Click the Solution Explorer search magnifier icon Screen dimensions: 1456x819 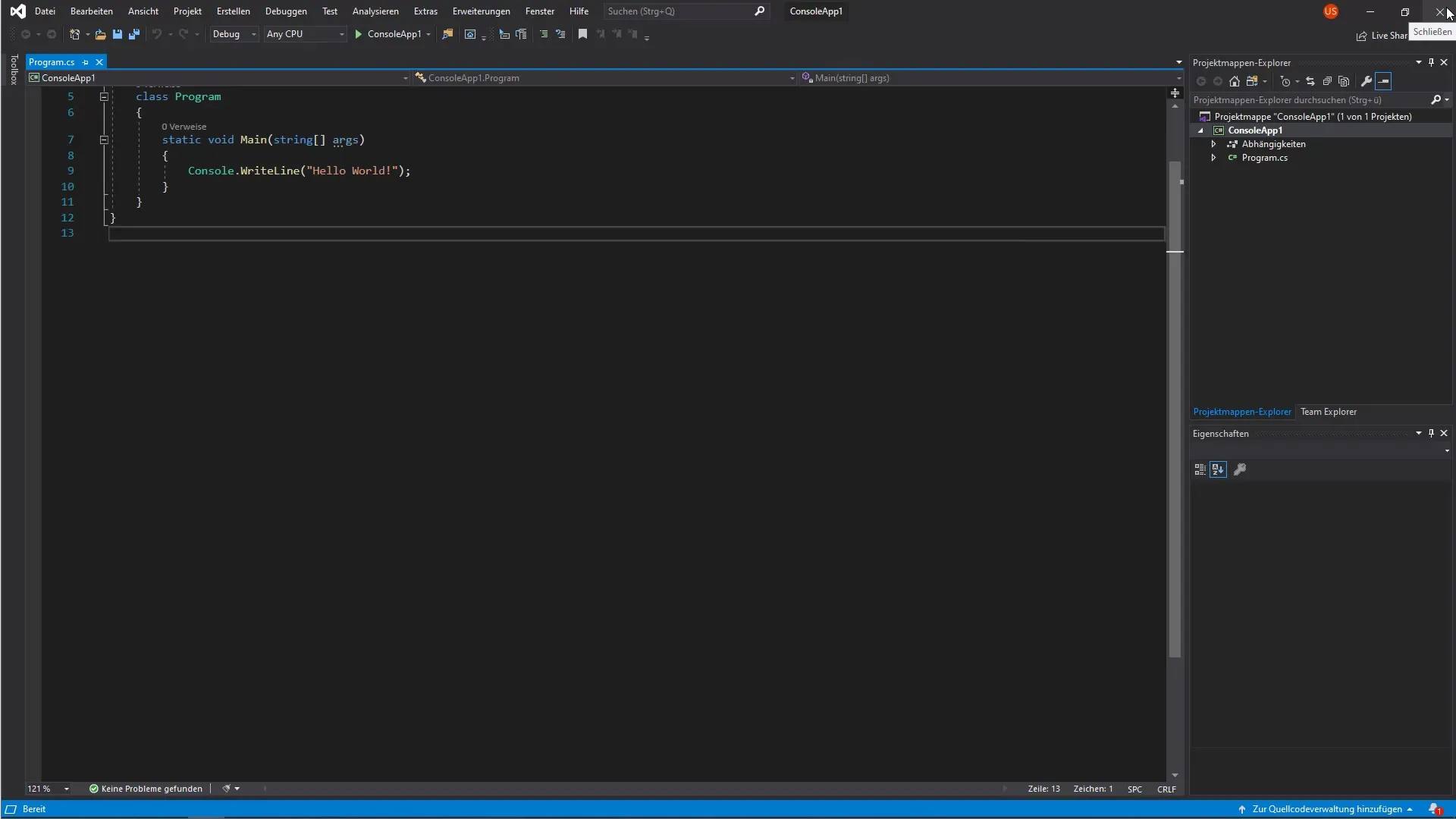(x=1436, y=99)
